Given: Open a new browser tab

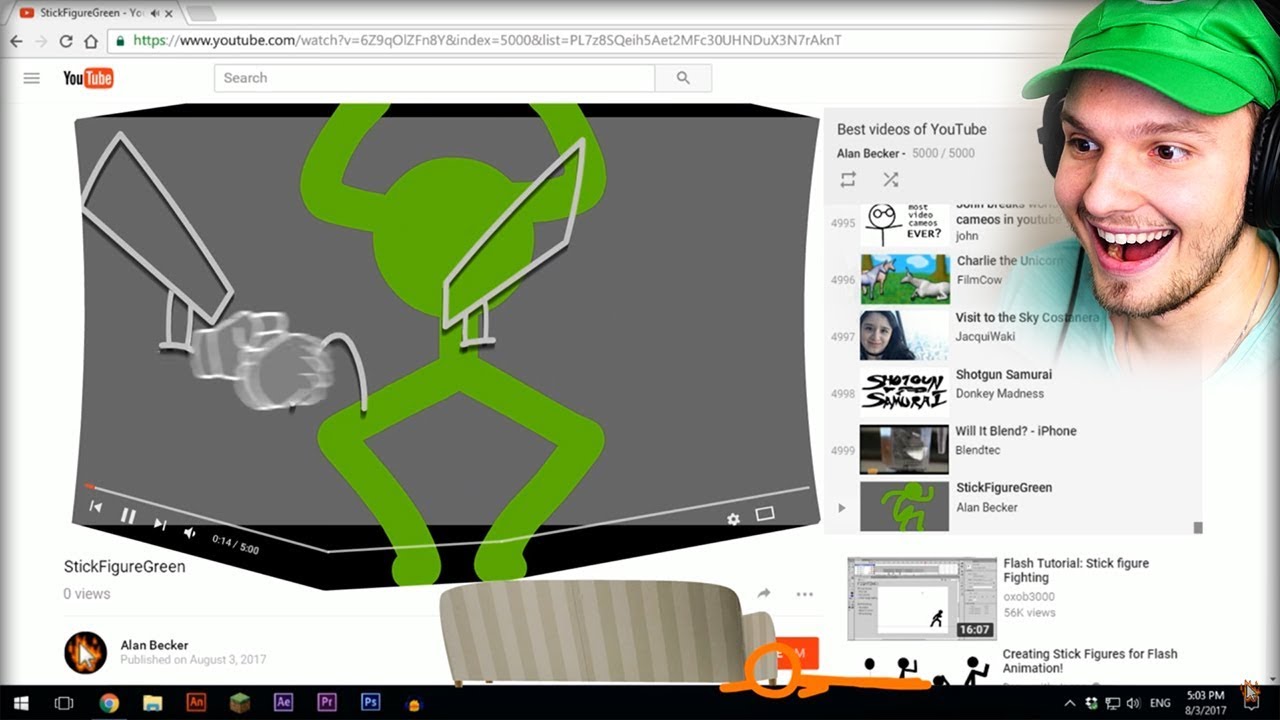Looking at the screenshot, I should point(201,13).
